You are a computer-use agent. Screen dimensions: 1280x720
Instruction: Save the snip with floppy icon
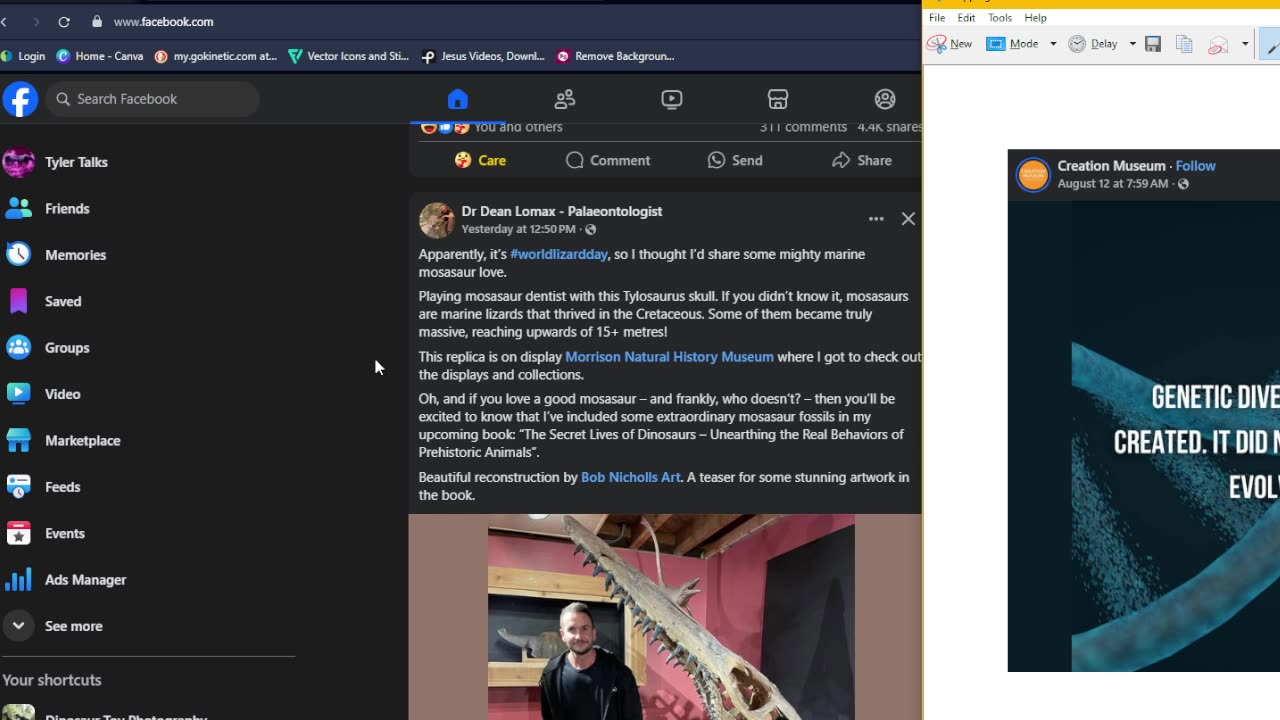point(1153,44)
